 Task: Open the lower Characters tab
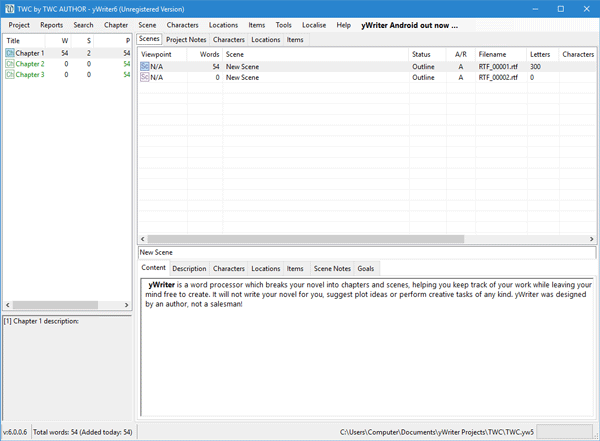click(229, 269)
